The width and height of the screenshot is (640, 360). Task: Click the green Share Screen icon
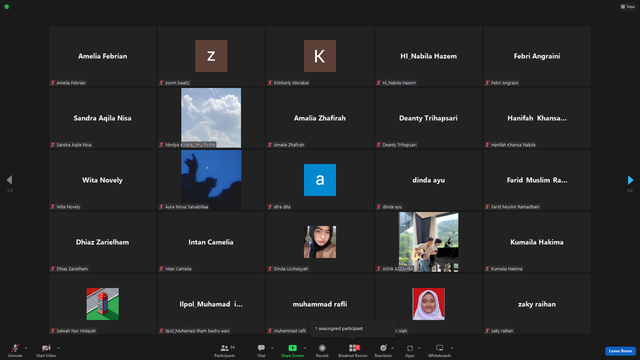click(292, 348)
